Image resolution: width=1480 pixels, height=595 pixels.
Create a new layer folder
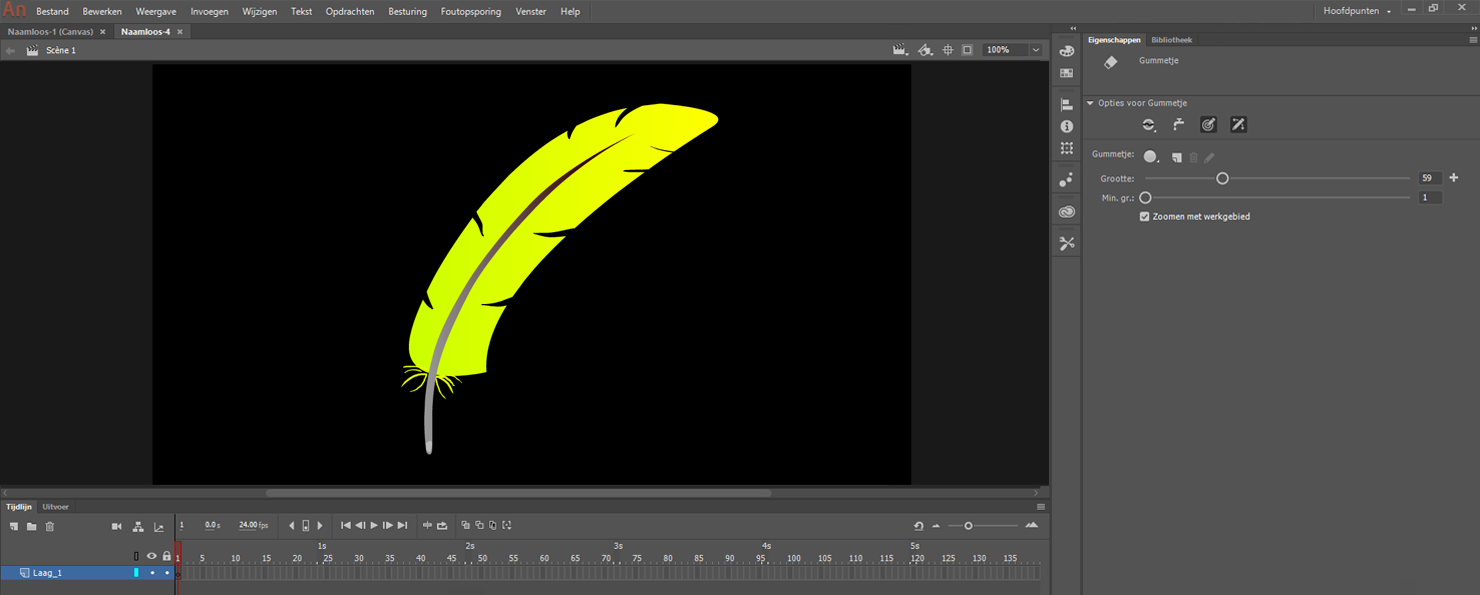tap(31, 526)
